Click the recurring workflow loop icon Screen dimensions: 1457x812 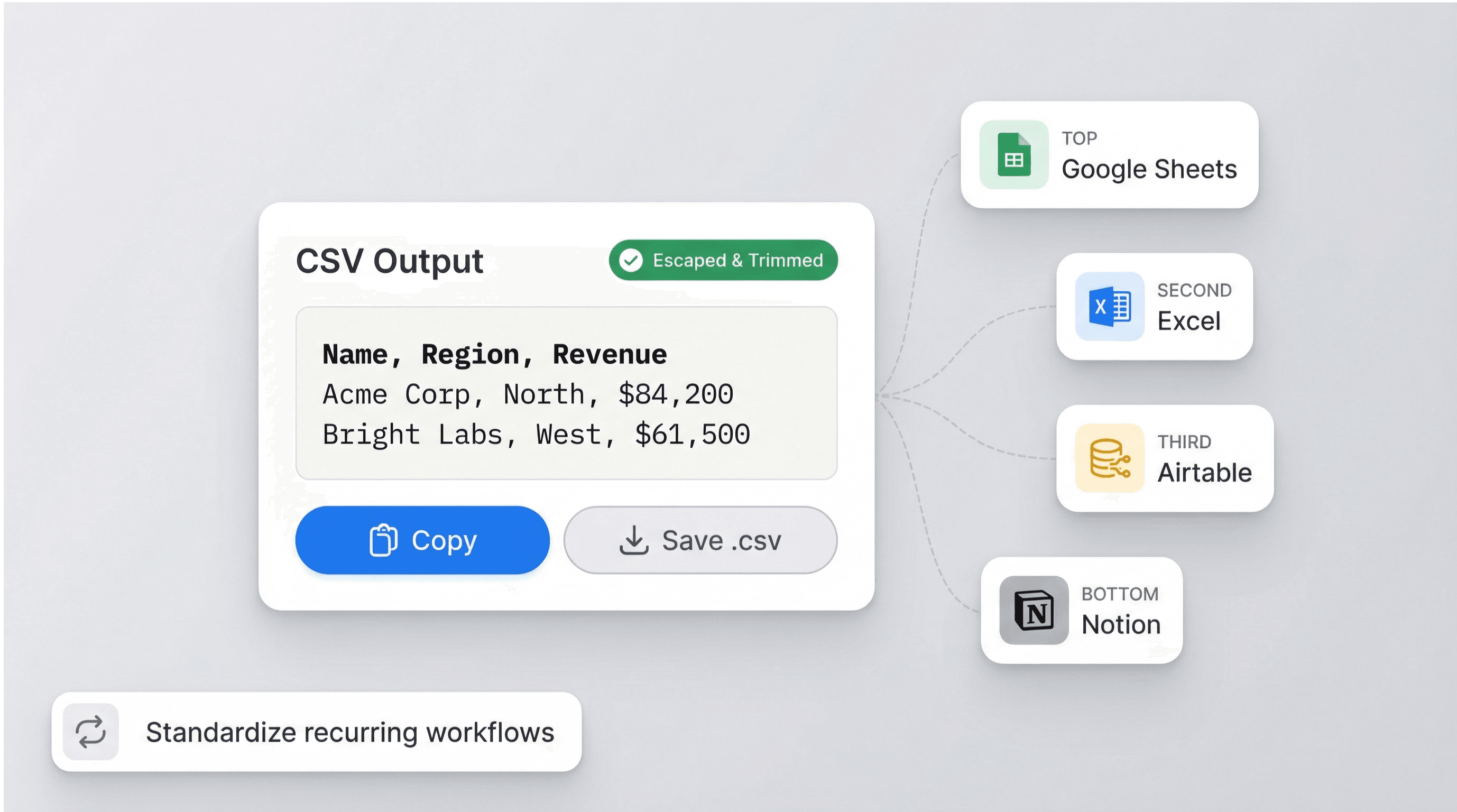90,732
